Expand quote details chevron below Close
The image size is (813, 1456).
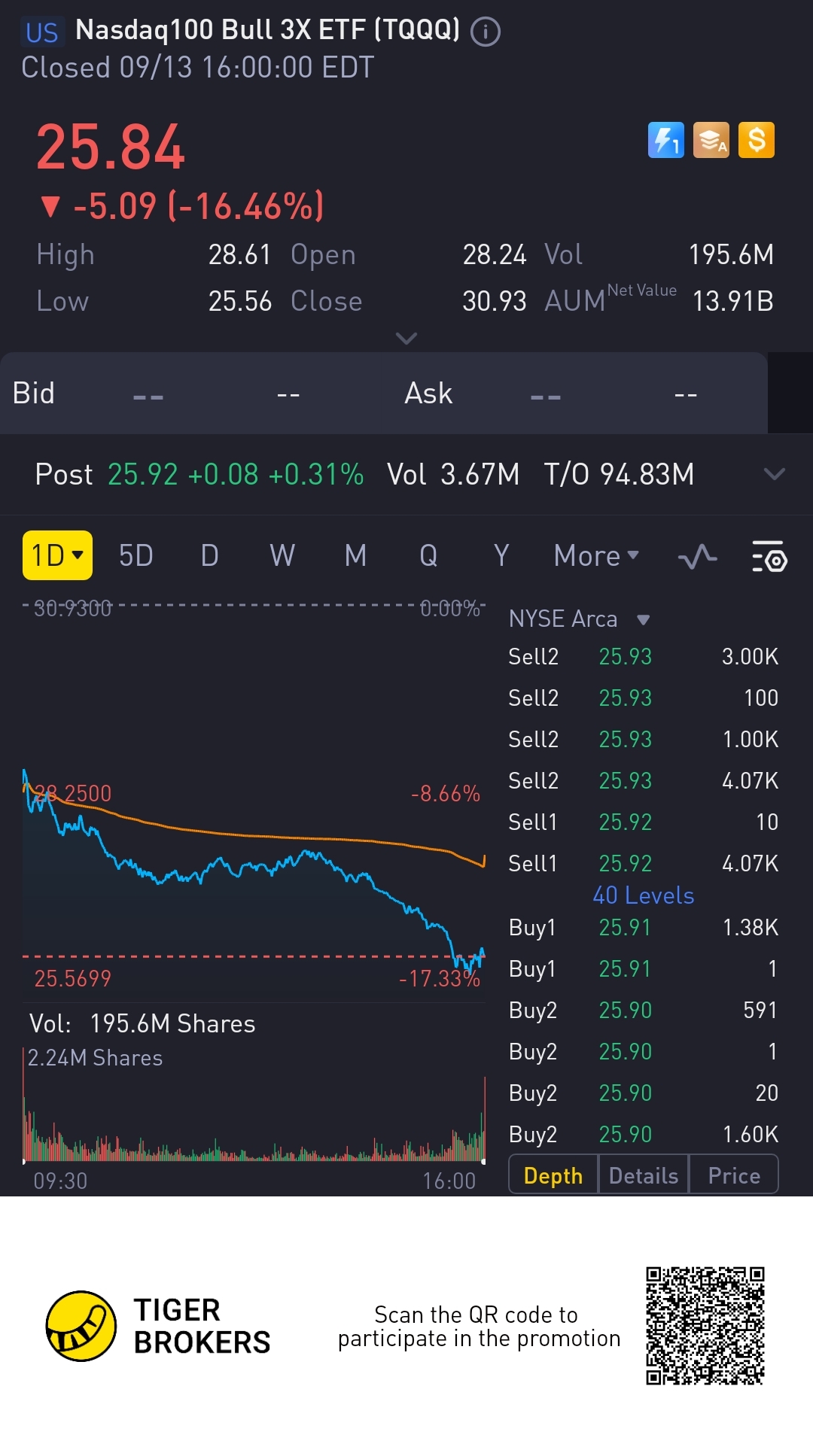tap(406, 339)
